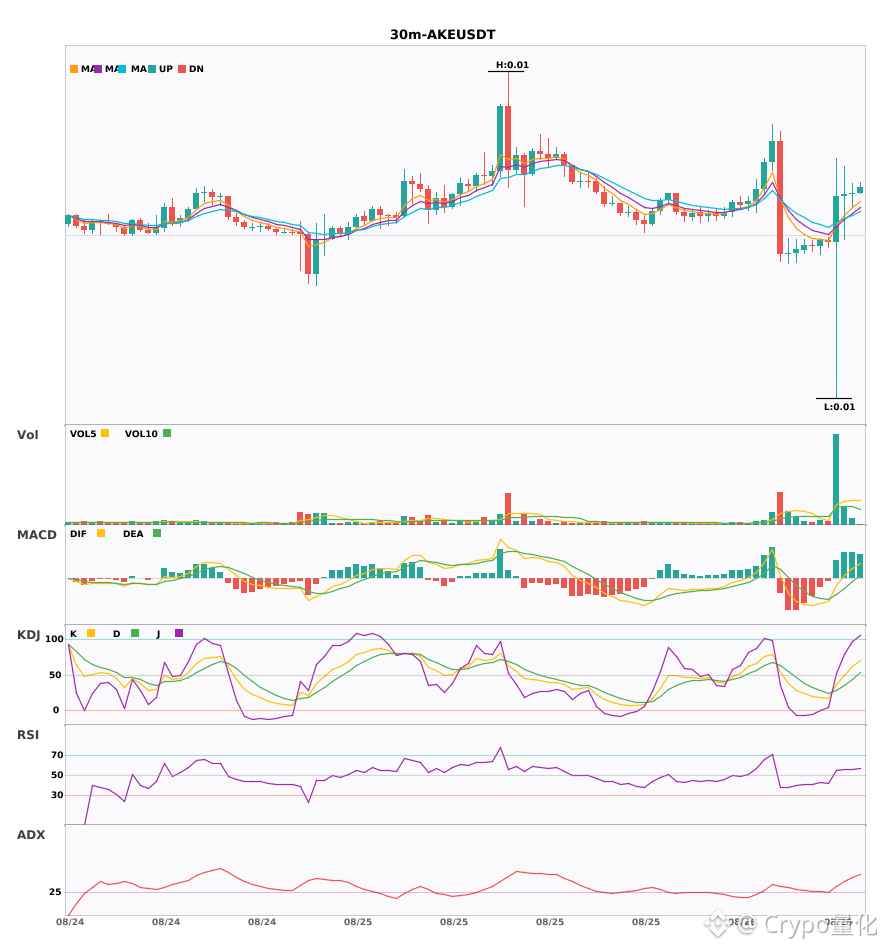Image resolution: width=885 pixels, height=950 pixels.
Task: Click the 30 value on RSI axis
Action: click(x=58, y=795)
